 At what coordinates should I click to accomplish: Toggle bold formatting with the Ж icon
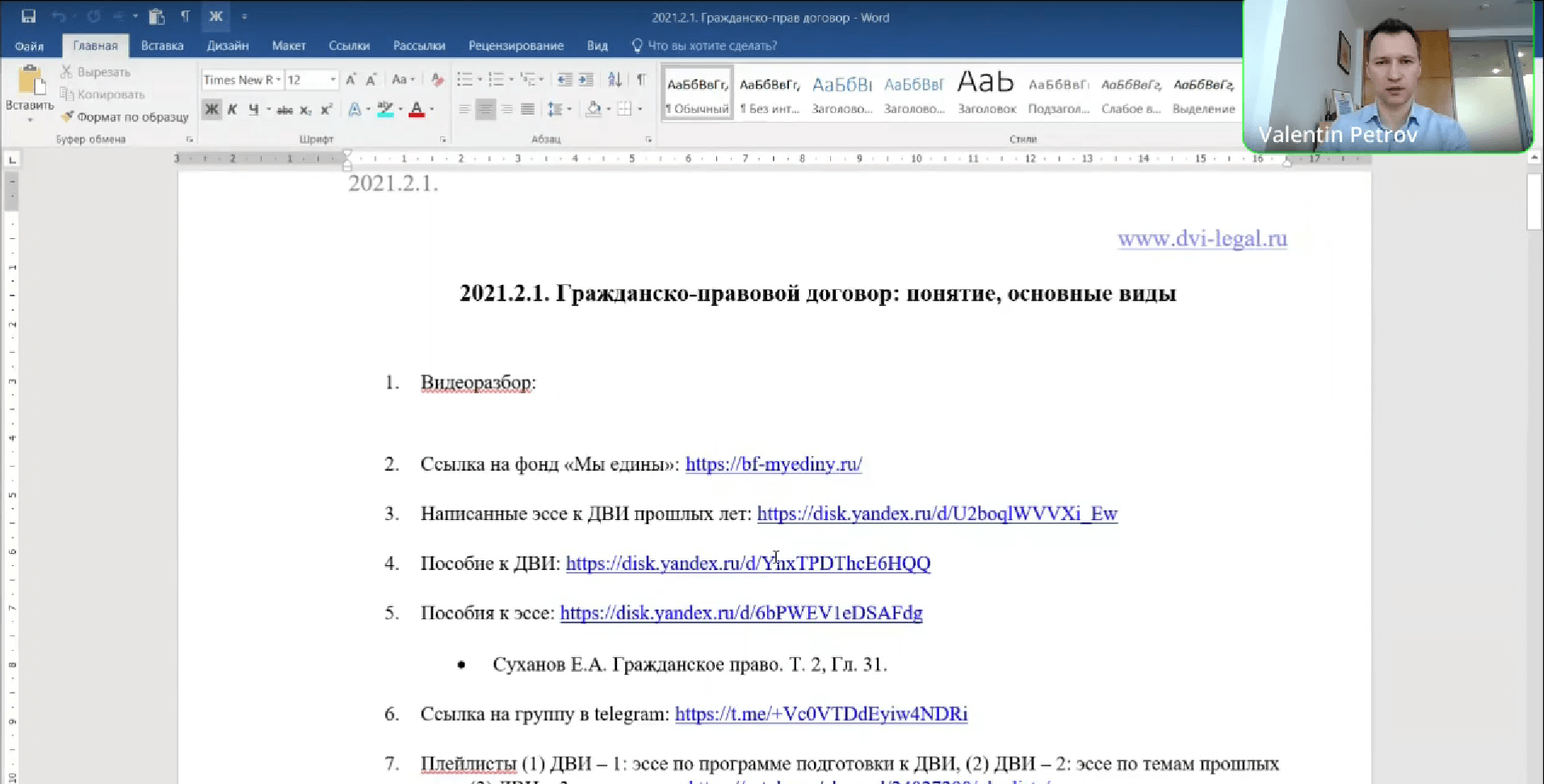pyautogui.click(x=212, y=109)
